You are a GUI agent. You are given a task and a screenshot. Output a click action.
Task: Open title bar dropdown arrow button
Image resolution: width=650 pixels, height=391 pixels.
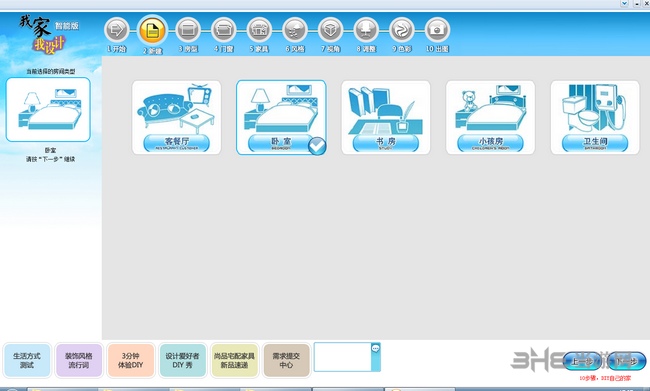click(624, 3)
